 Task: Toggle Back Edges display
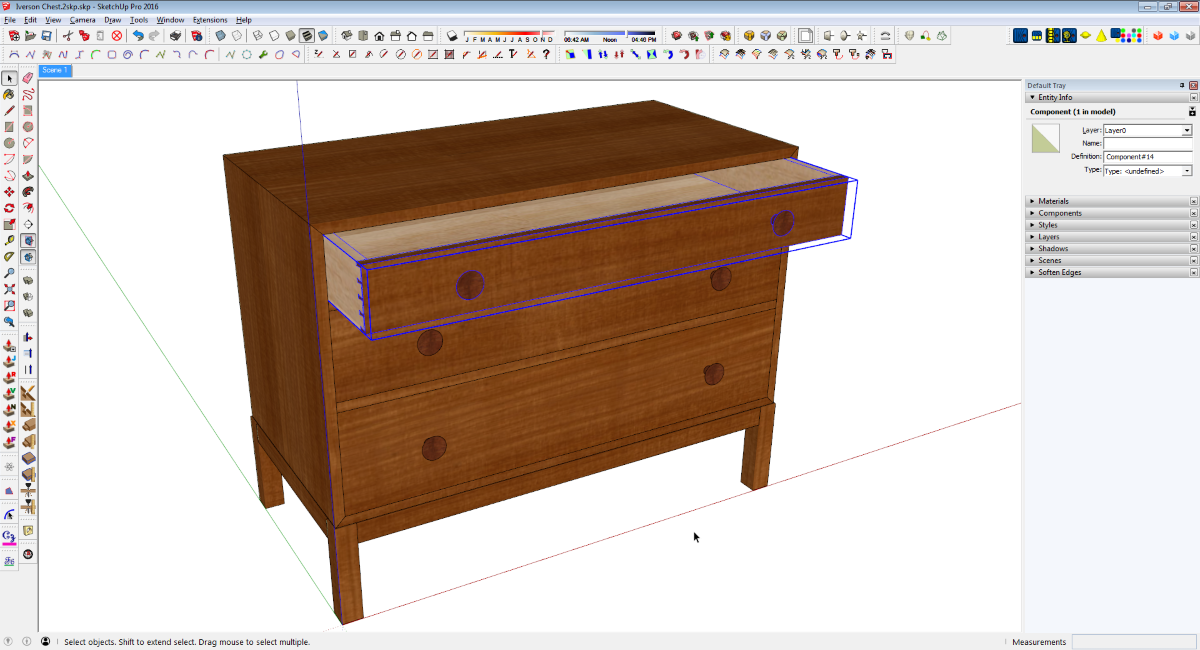[x=236, y=36]
